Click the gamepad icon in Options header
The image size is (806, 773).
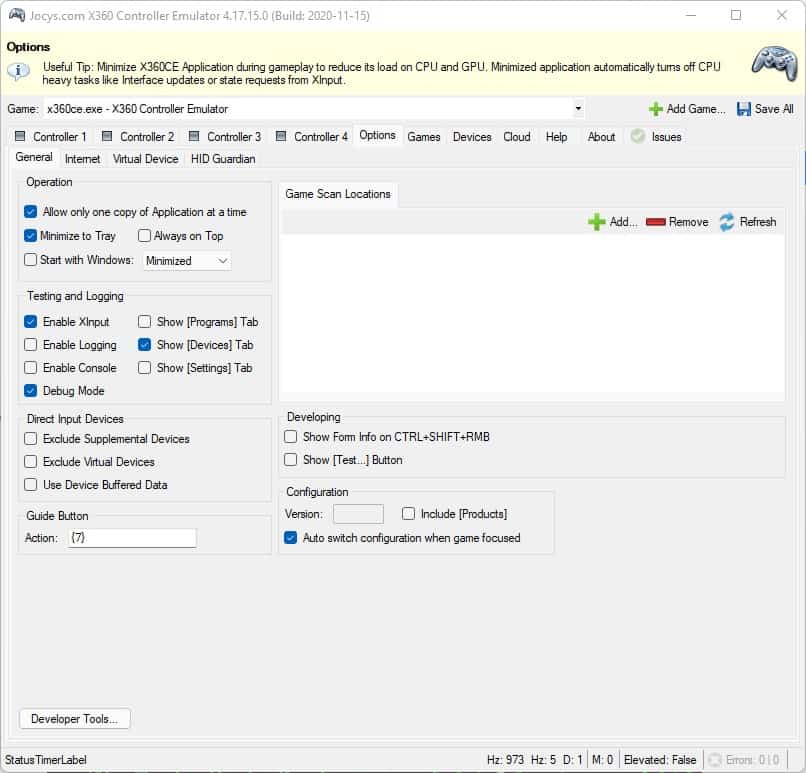pyautogui.click(x=774, y=64)
